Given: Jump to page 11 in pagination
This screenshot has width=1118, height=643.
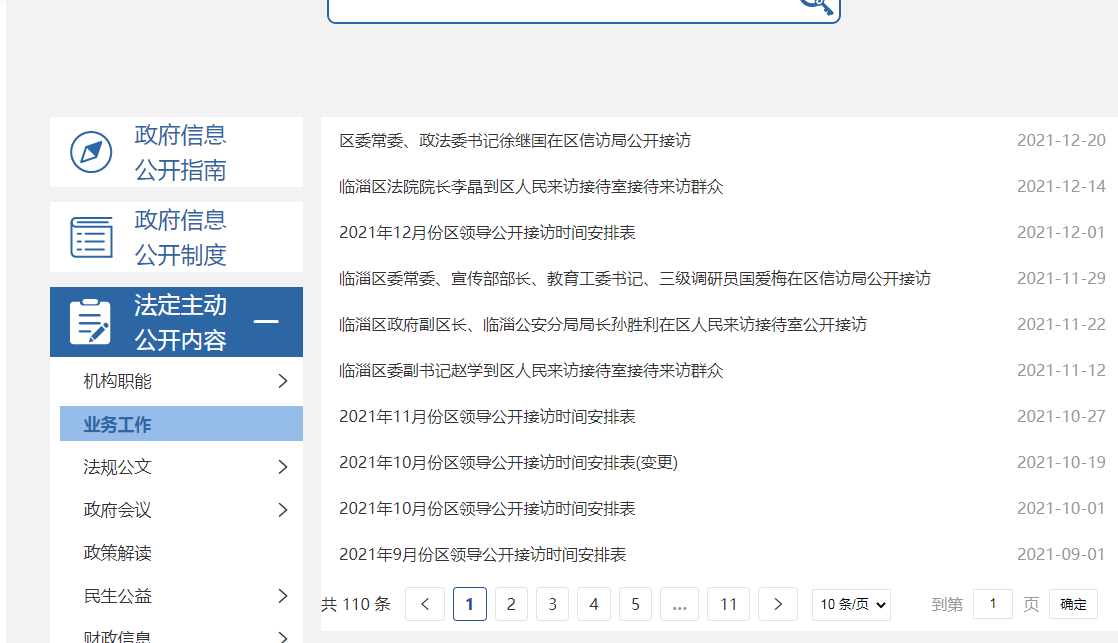Looking at the screenshot, I should click(728, 604).
